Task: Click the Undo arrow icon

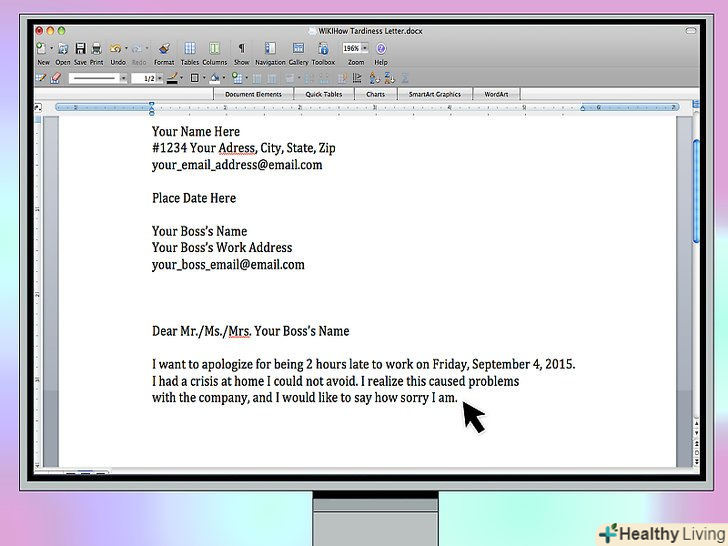Action: [x=116, y=48]
